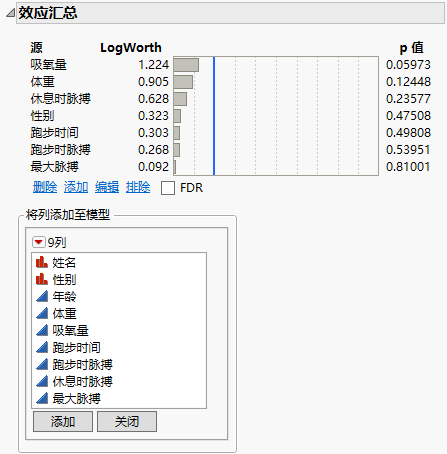Select 最大脉搏 source row in effect table
The image size is (447, 454).
[x=55, y=167]
